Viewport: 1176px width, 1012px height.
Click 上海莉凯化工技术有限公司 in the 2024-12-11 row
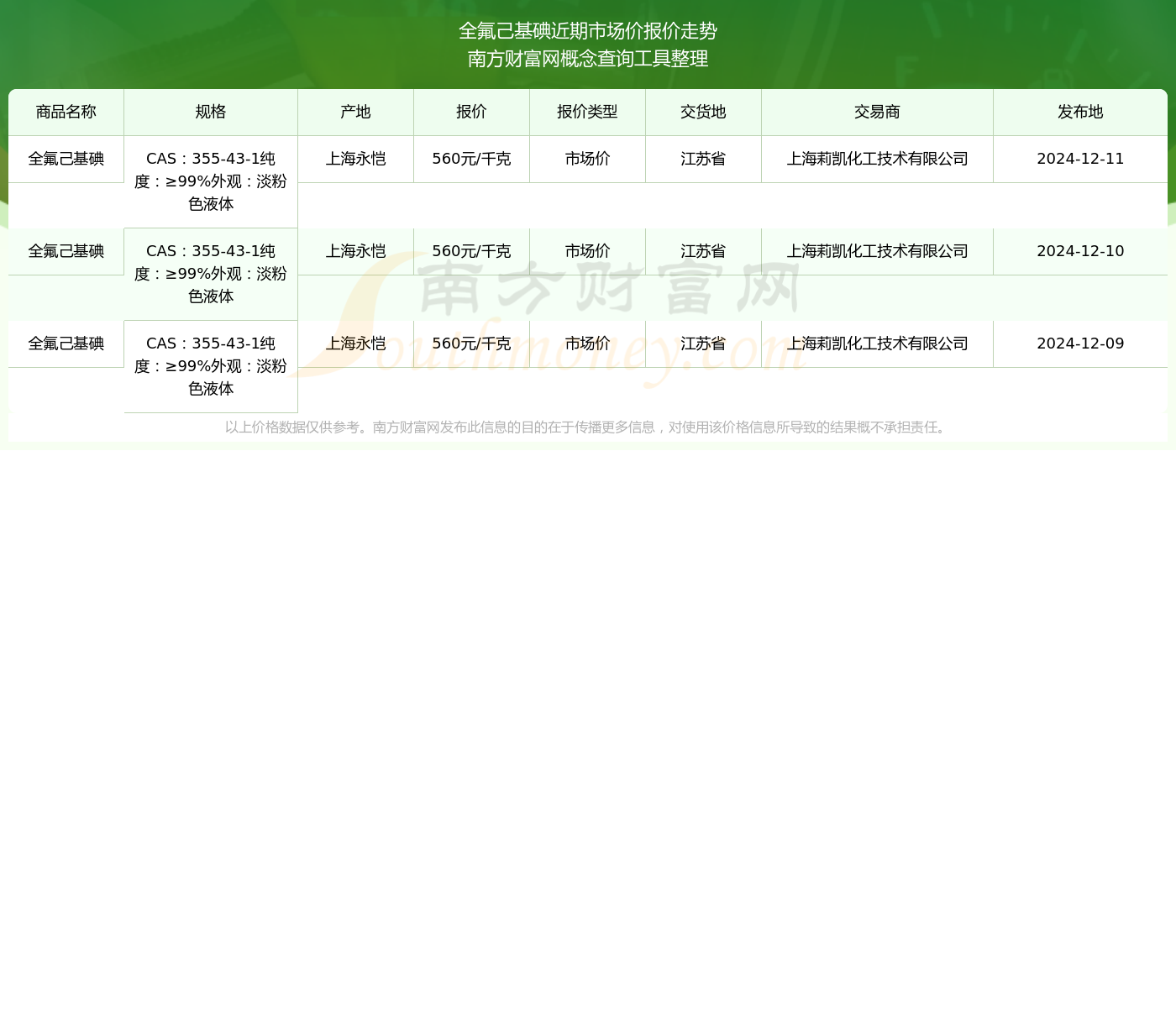point(878,159)
